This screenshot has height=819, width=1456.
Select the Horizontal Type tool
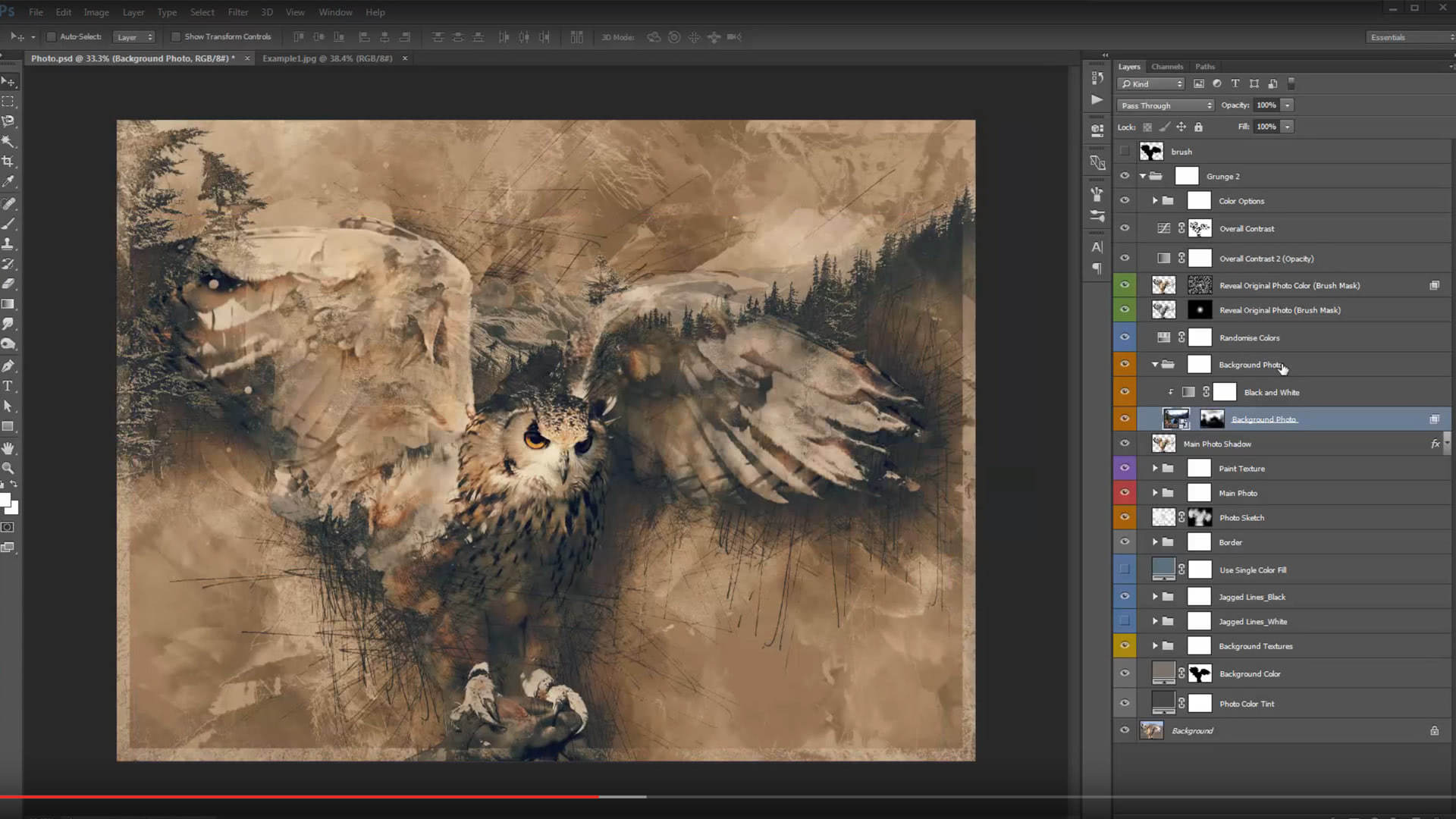pos(8,386)
